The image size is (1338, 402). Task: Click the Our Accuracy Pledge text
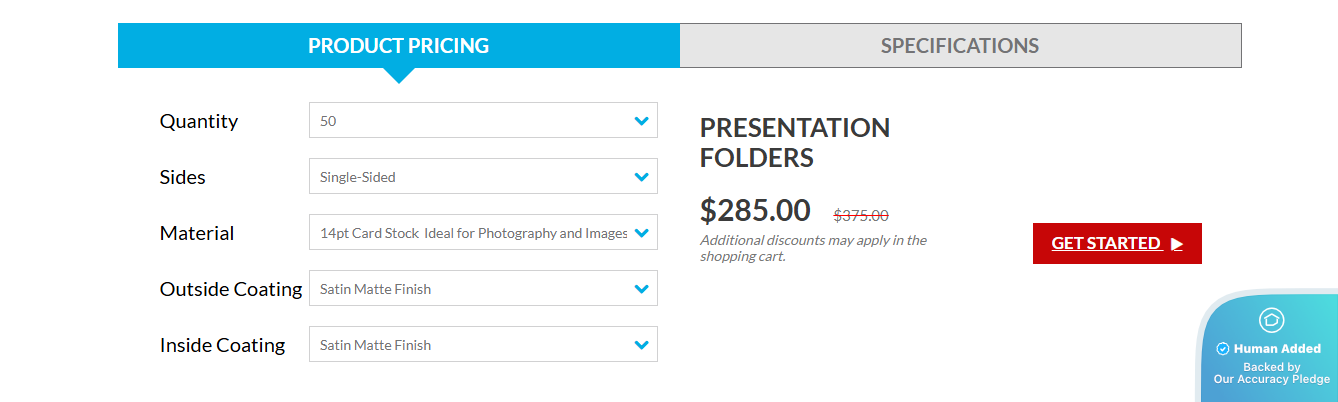pos(1271,379)
